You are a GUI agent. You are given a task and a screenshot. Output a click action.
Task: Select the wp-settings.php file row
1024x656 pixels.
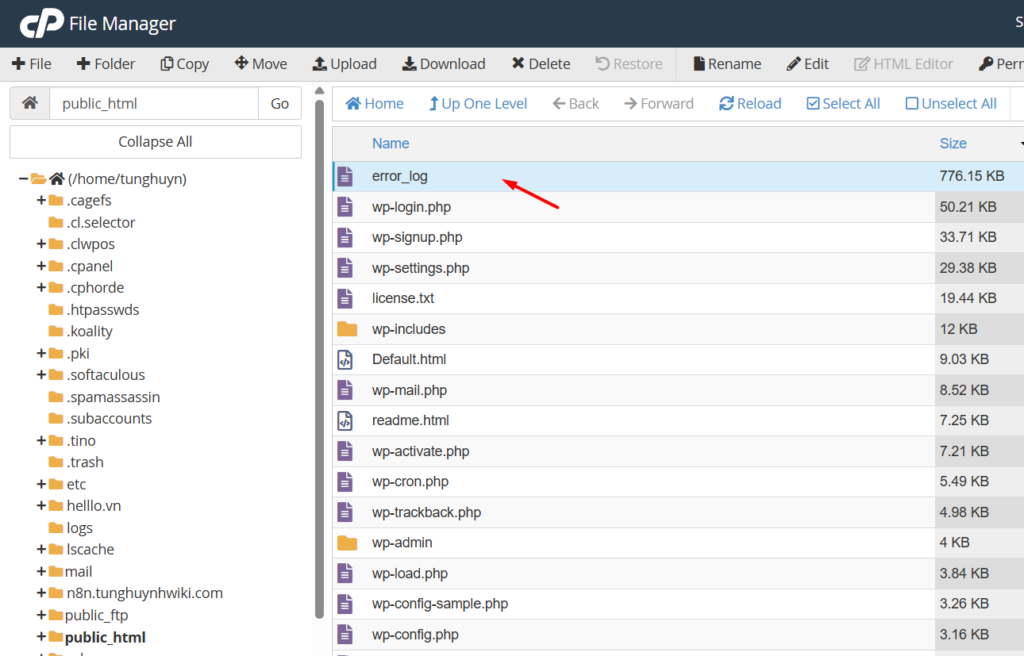[678, 268]
